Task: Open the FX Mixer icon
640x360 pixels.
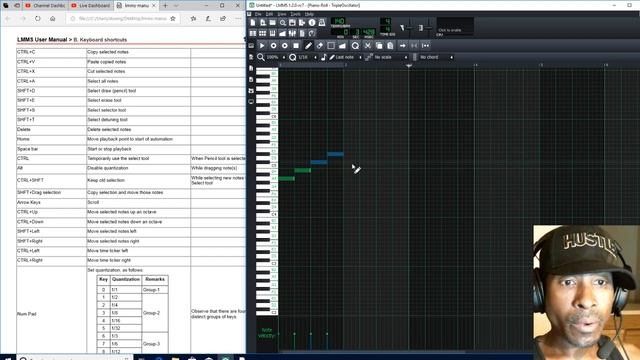Action: pos(292,33)
